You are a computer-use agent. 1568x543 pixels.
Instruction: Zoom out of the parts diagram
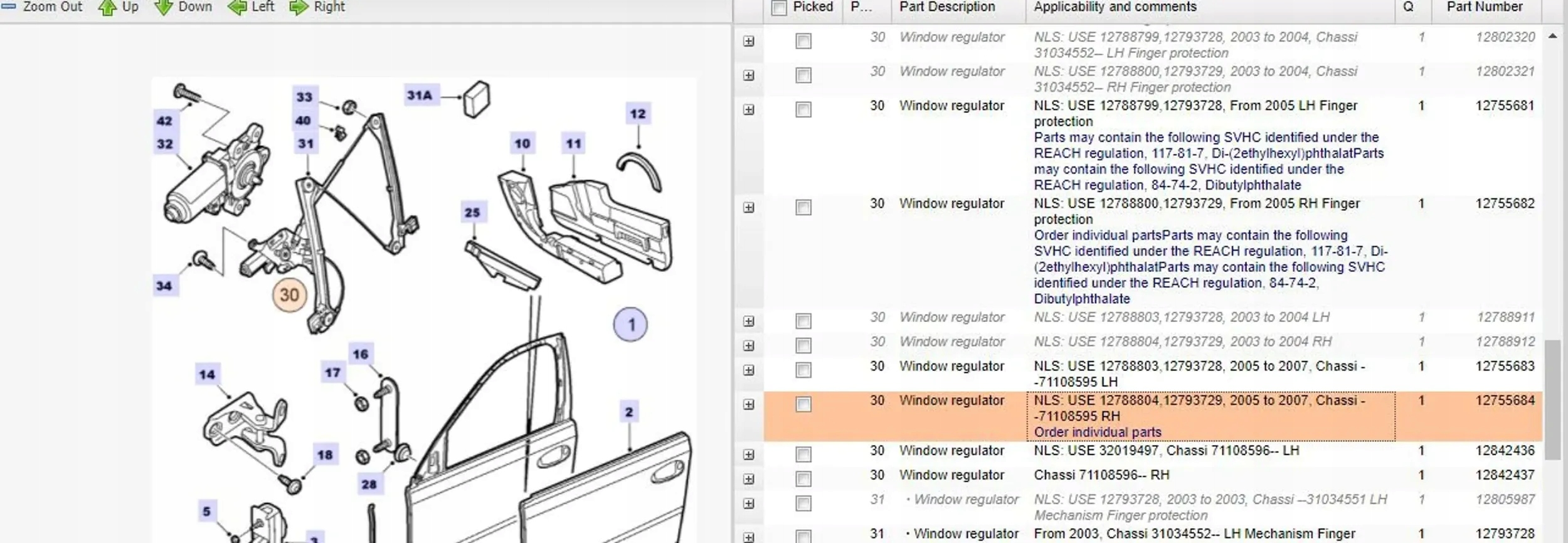coord(42,7)
